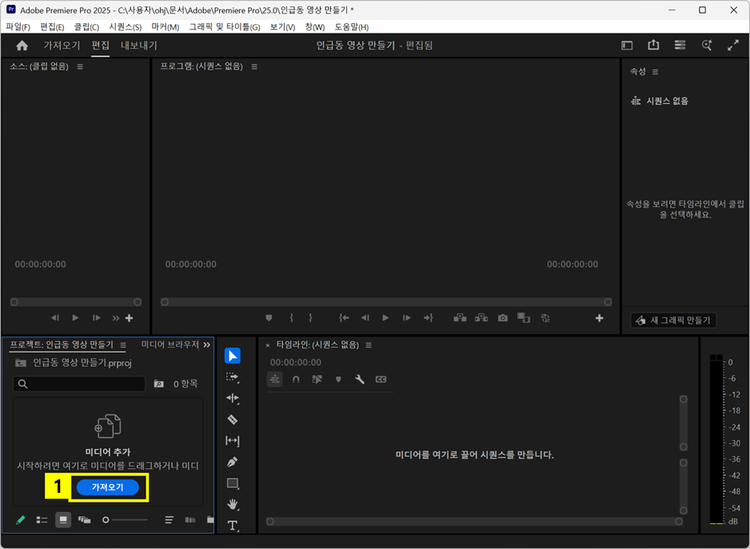Screen dimensions: 750x549
Task: Select the Rectangle shape tool
Action: tap(232, 483)
